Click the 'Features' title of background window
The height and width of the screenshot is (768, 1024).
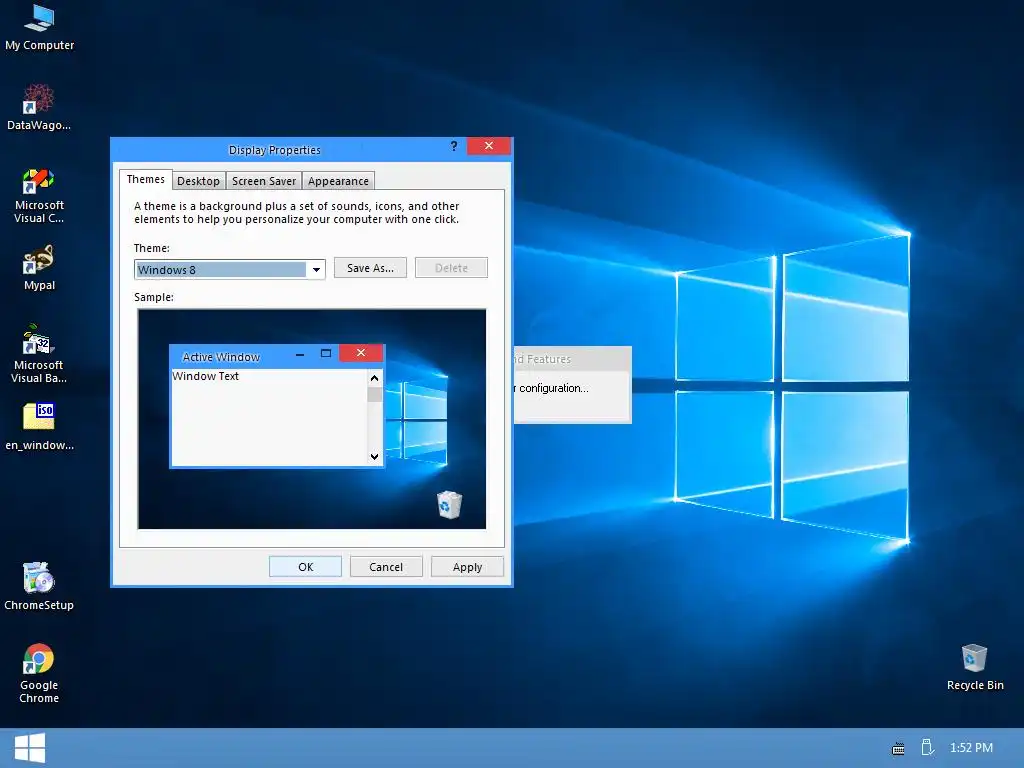549,359
